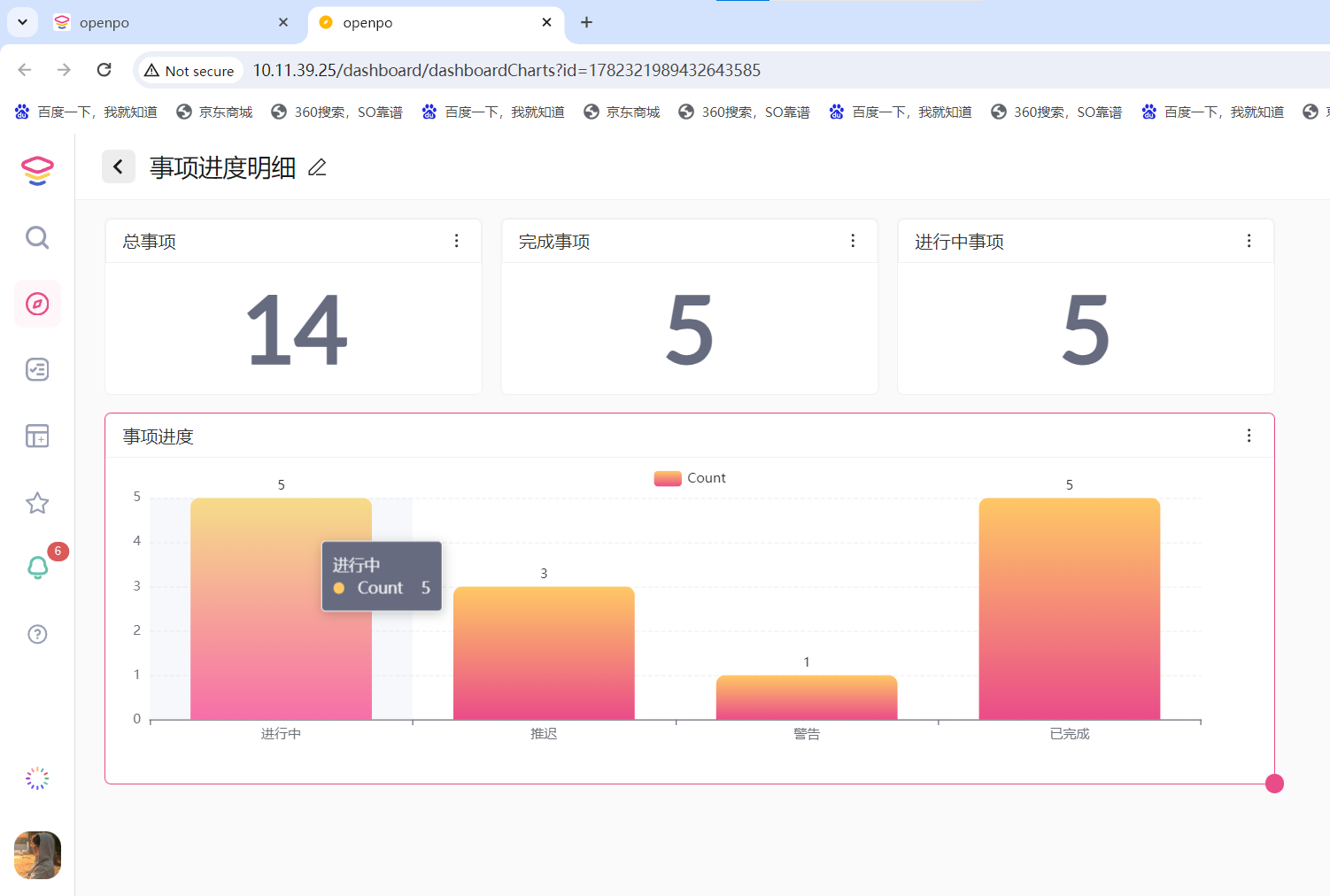This screenshot has height=896, width=1330.
Task: Click the 警告 bar in chart
Action: (807, 698)
